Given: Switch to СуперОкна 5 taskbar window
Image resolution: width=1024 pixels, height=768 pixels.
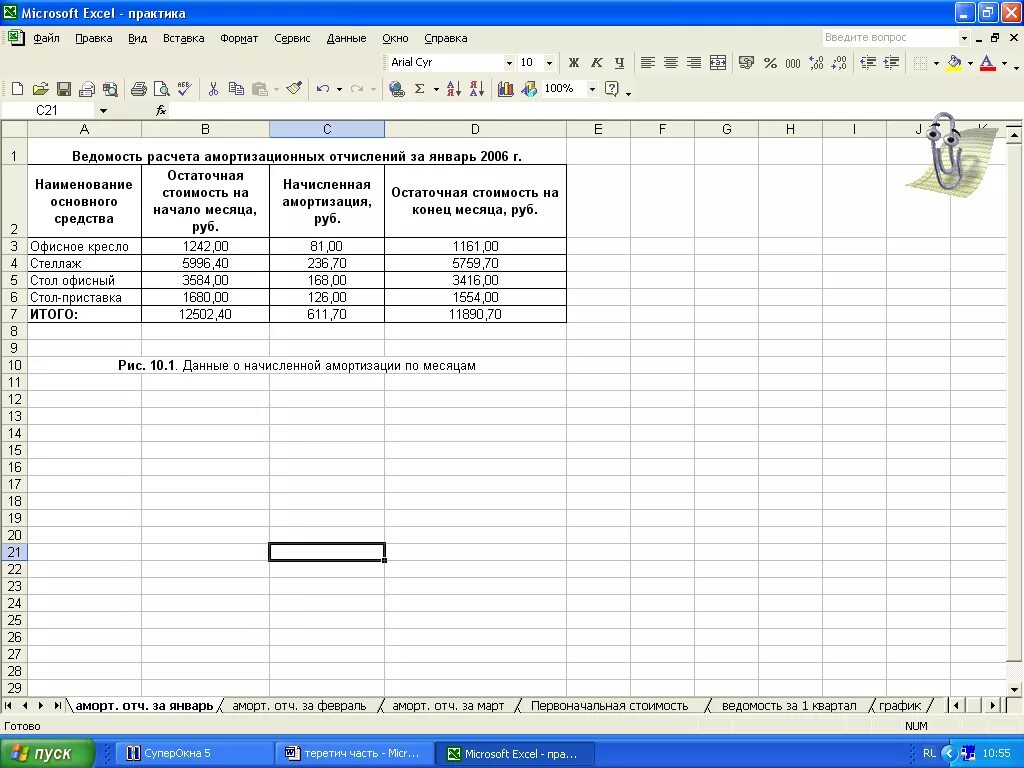Looking at the screenshot, I should click(194, 753).
